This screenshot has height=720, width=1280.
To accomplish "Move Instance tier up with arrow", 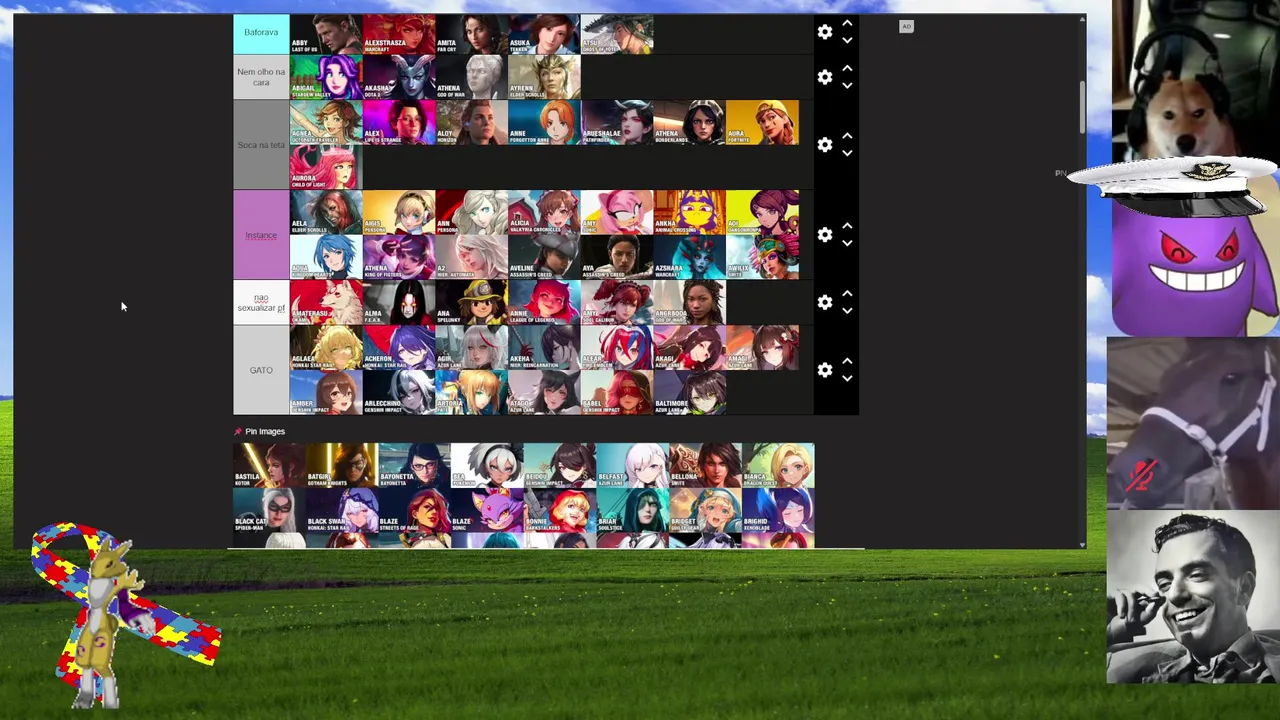I will [847, 226].
